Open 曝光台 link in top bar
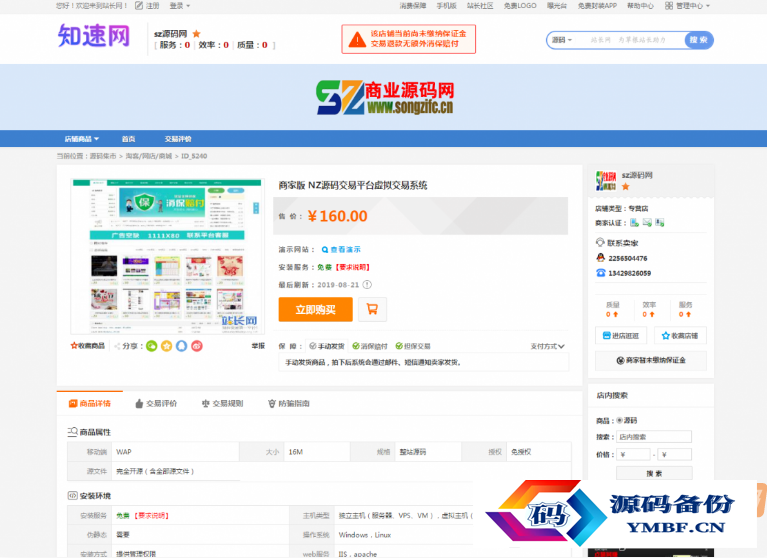Screen dimensions: 767x558 point(557,6)
